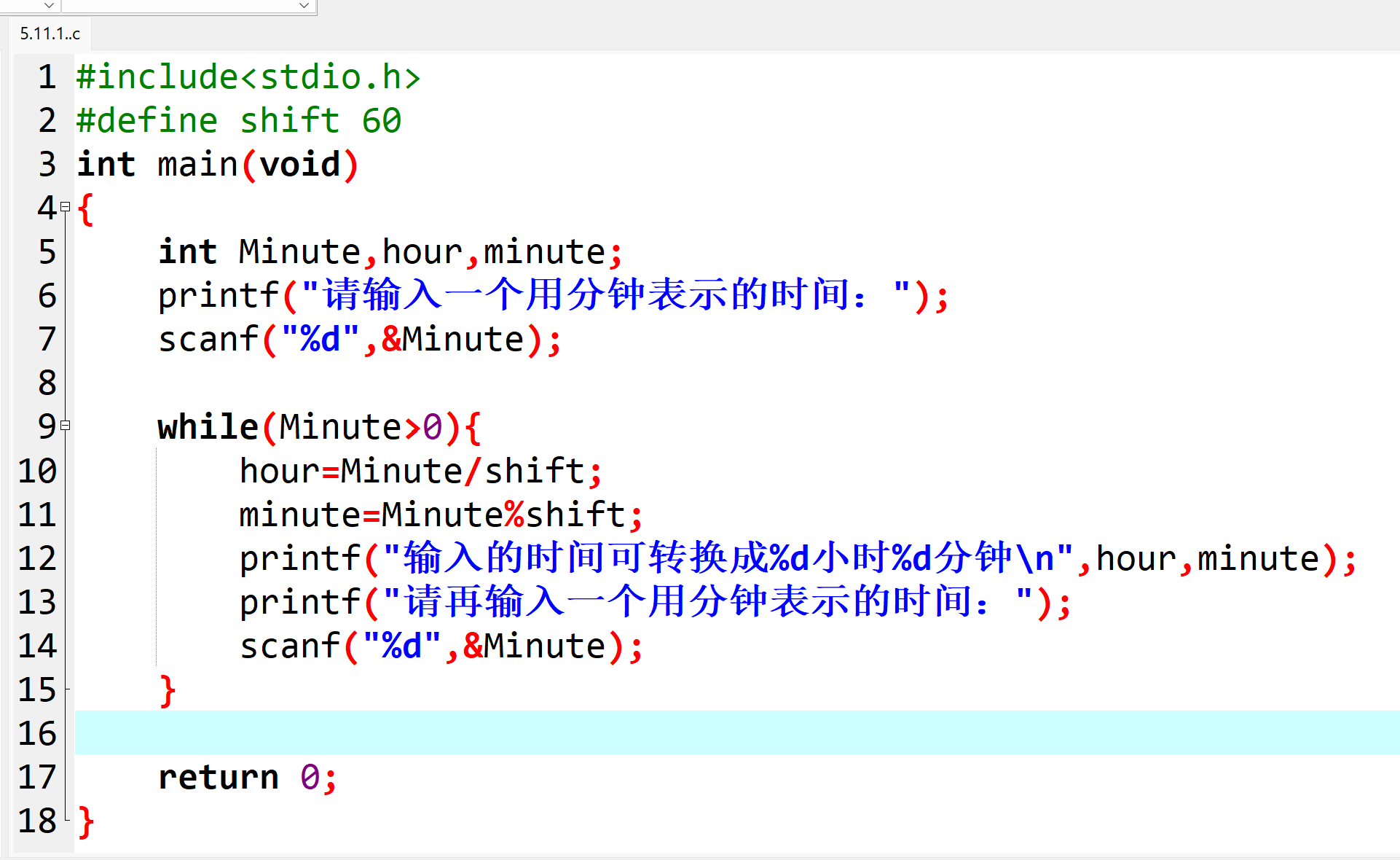Screen dimensions: 1400x860
Task: Click the closing brace on line 15
Action: coord(168,690)
